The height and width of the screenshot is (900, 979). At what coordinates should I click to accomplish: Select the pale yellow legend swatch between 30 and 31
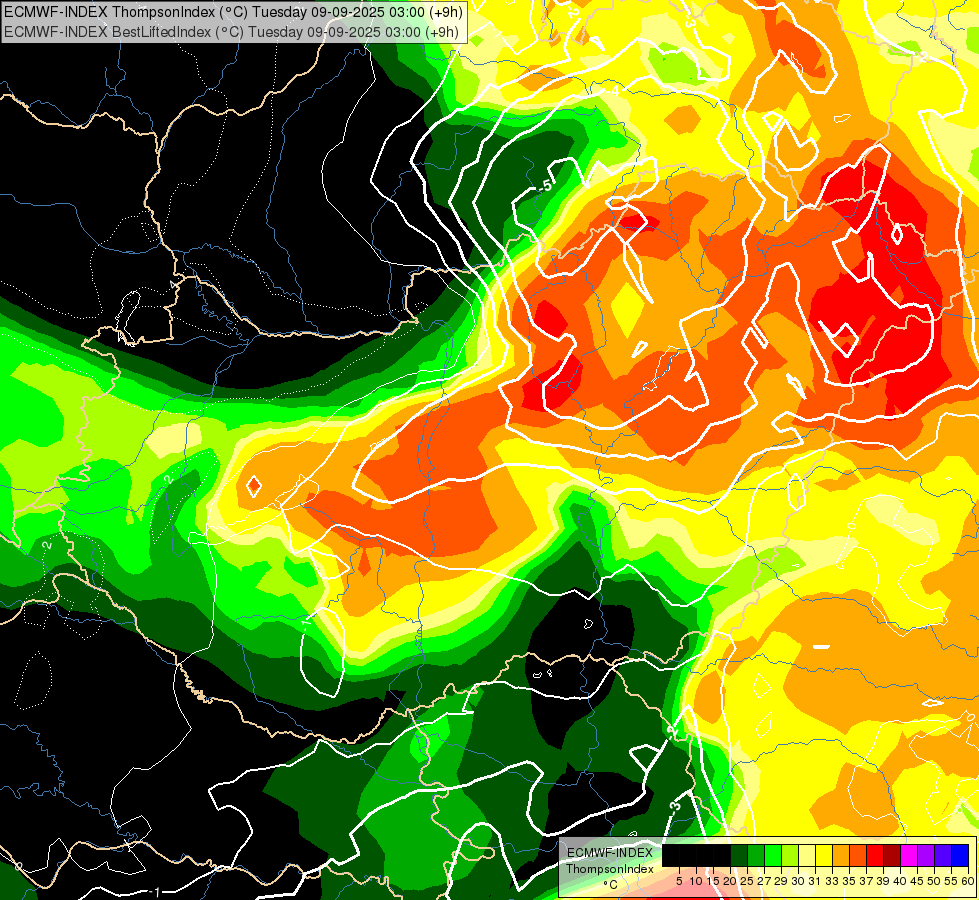807,855
